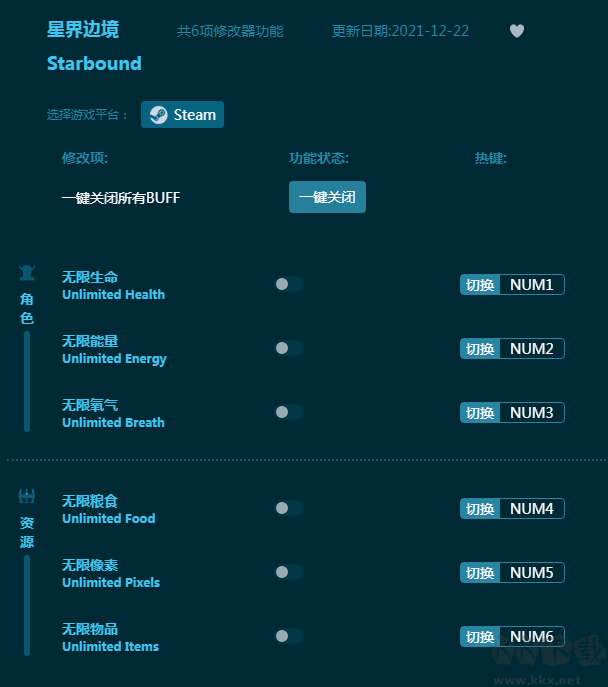Click the NUM1 hotkey field
608x687 pixels.
[x=531, y=285]
